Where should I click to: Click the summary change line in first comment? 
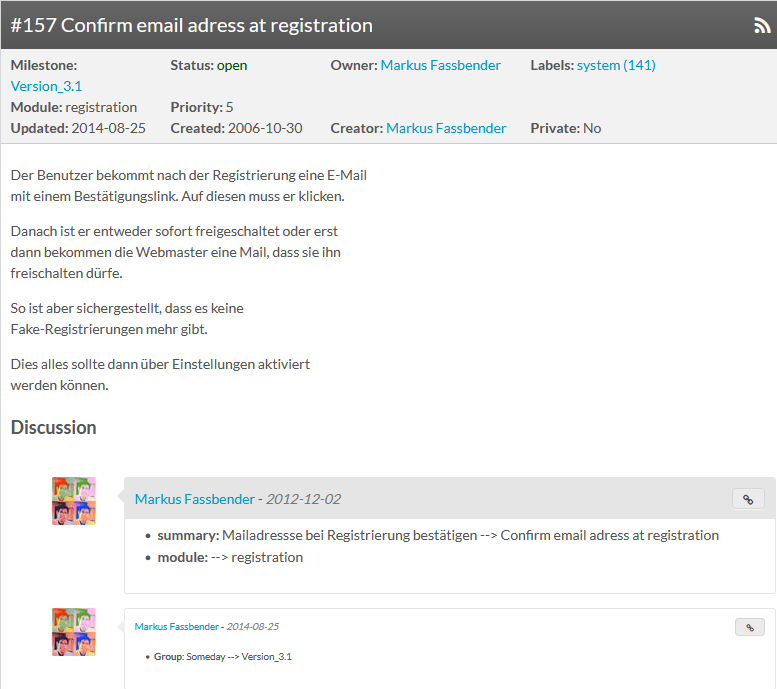click(x=438, y=535)
